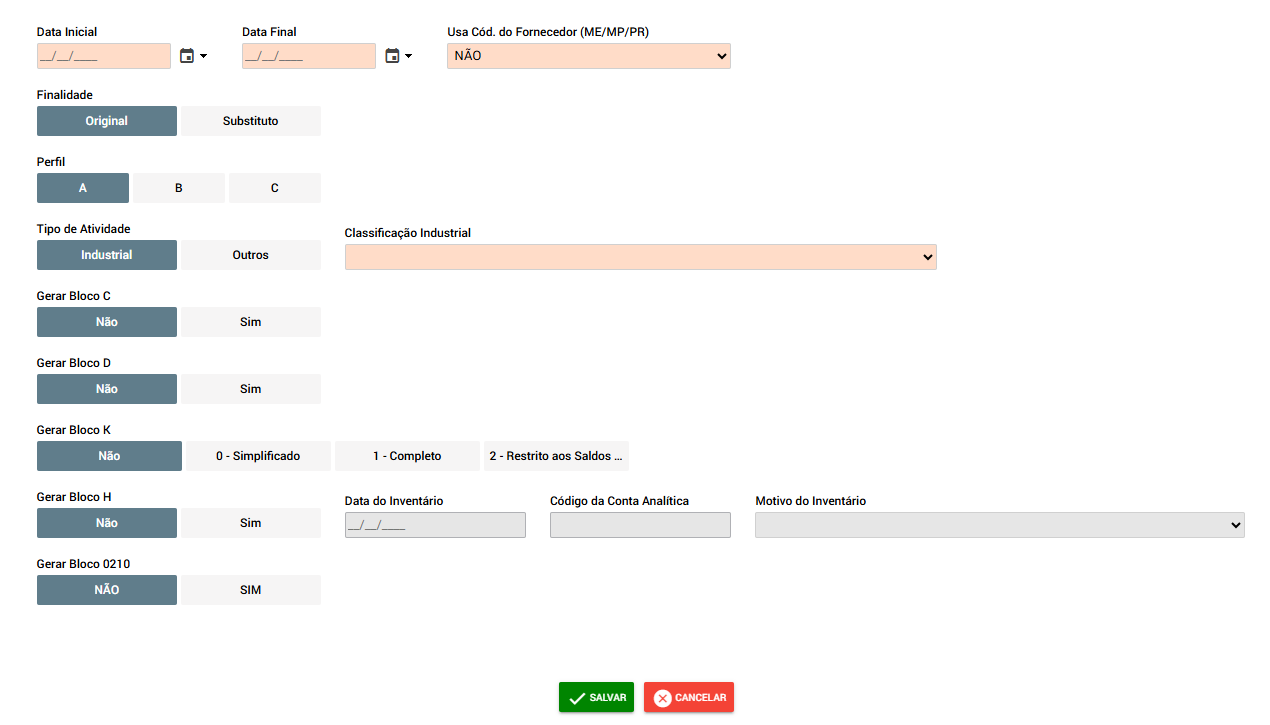Turn on SIM for Gerar Bloco 0210

coord(250,590)
